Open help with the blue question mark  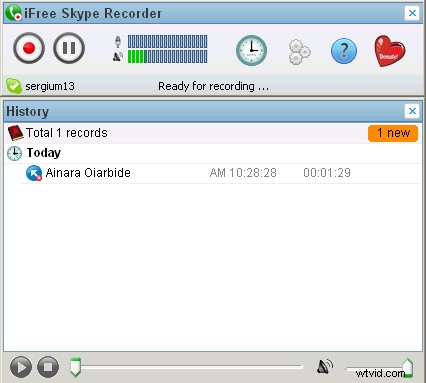344,51
